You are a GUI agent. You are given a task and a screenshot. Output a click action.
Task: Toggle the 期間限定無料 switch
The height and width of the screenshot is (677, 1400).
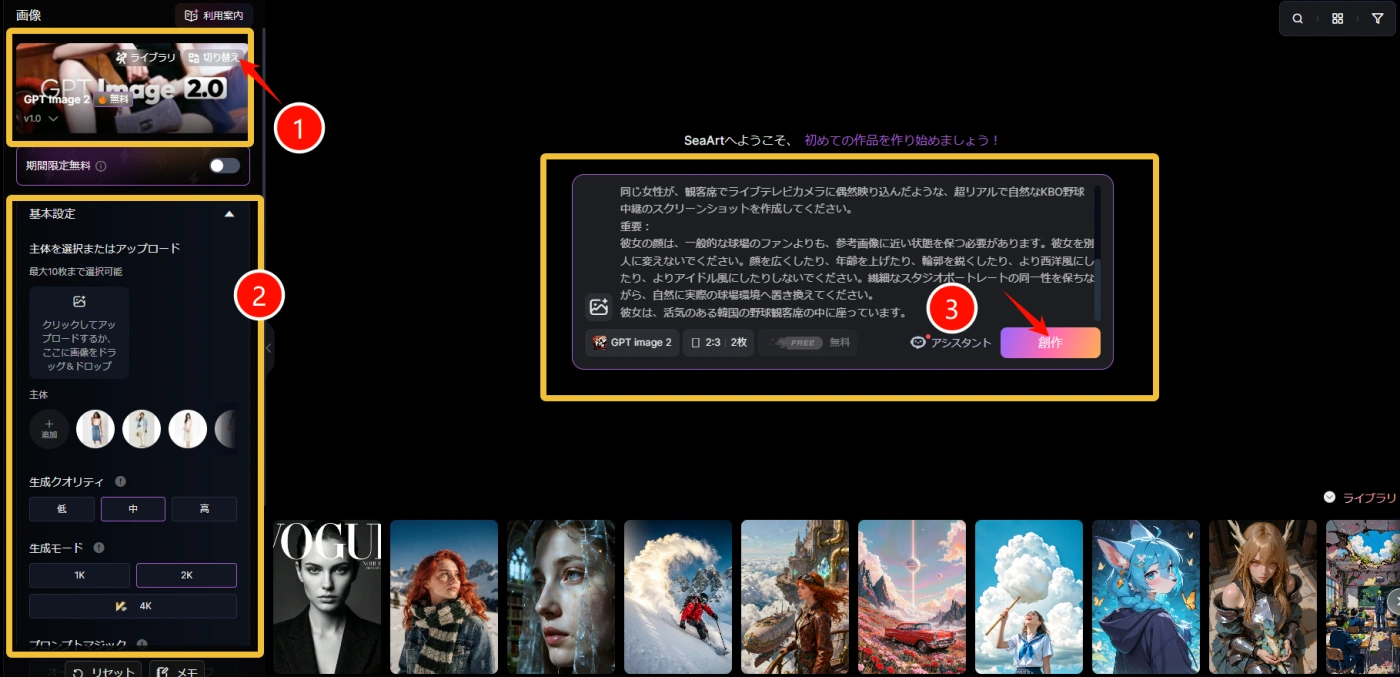click(x=224, y=166)
